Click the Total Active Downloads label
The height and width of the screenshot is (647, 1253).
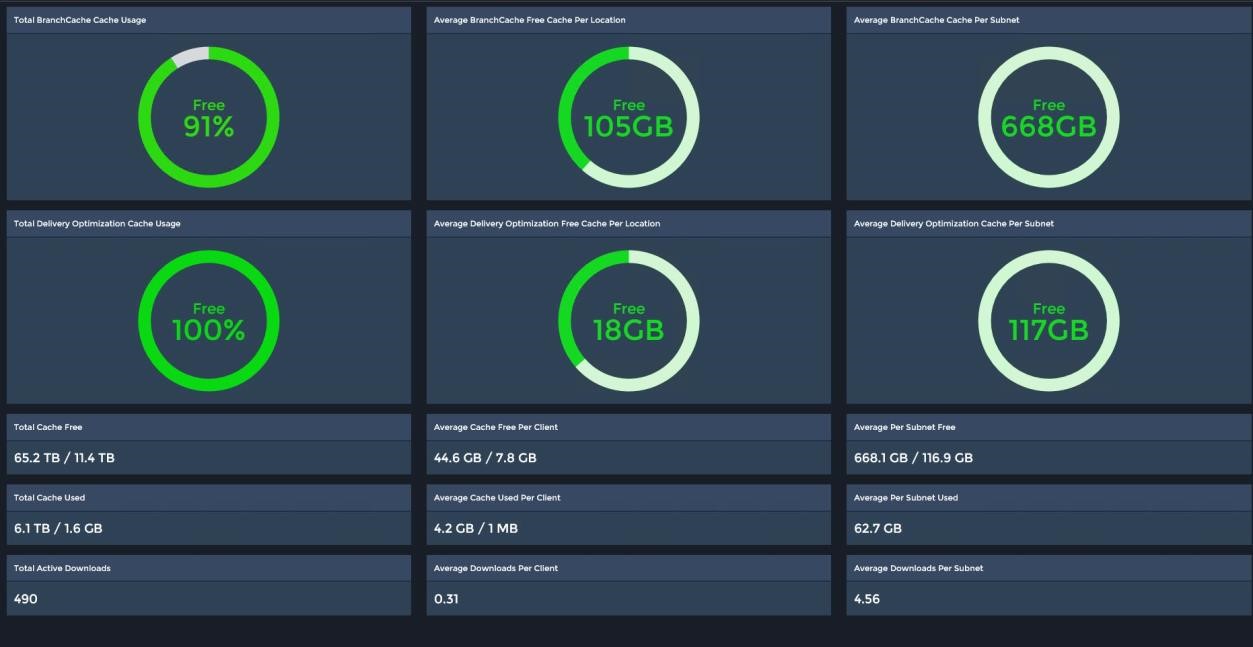point(62,568)
